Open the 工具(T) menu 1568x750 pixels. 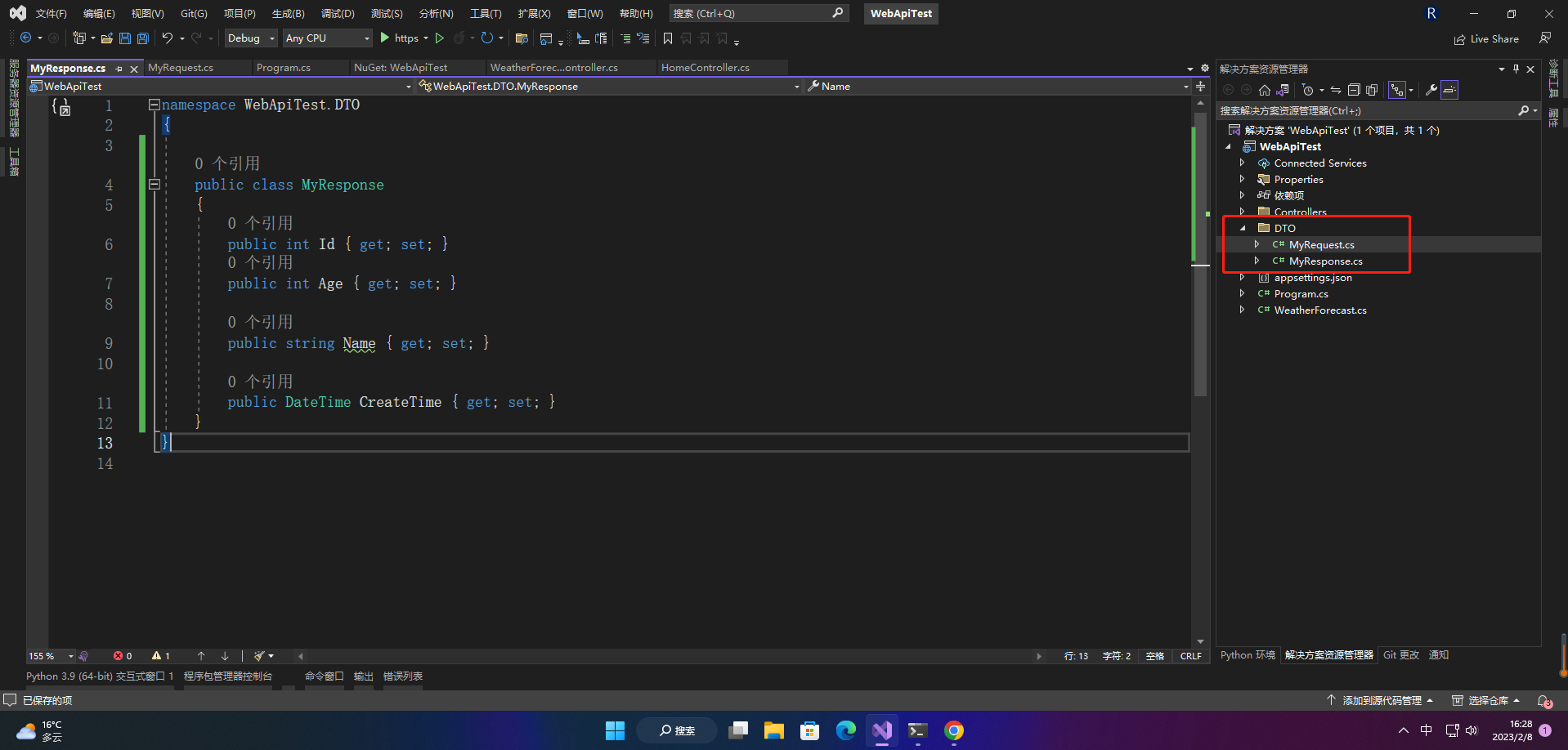coord(486,14)
